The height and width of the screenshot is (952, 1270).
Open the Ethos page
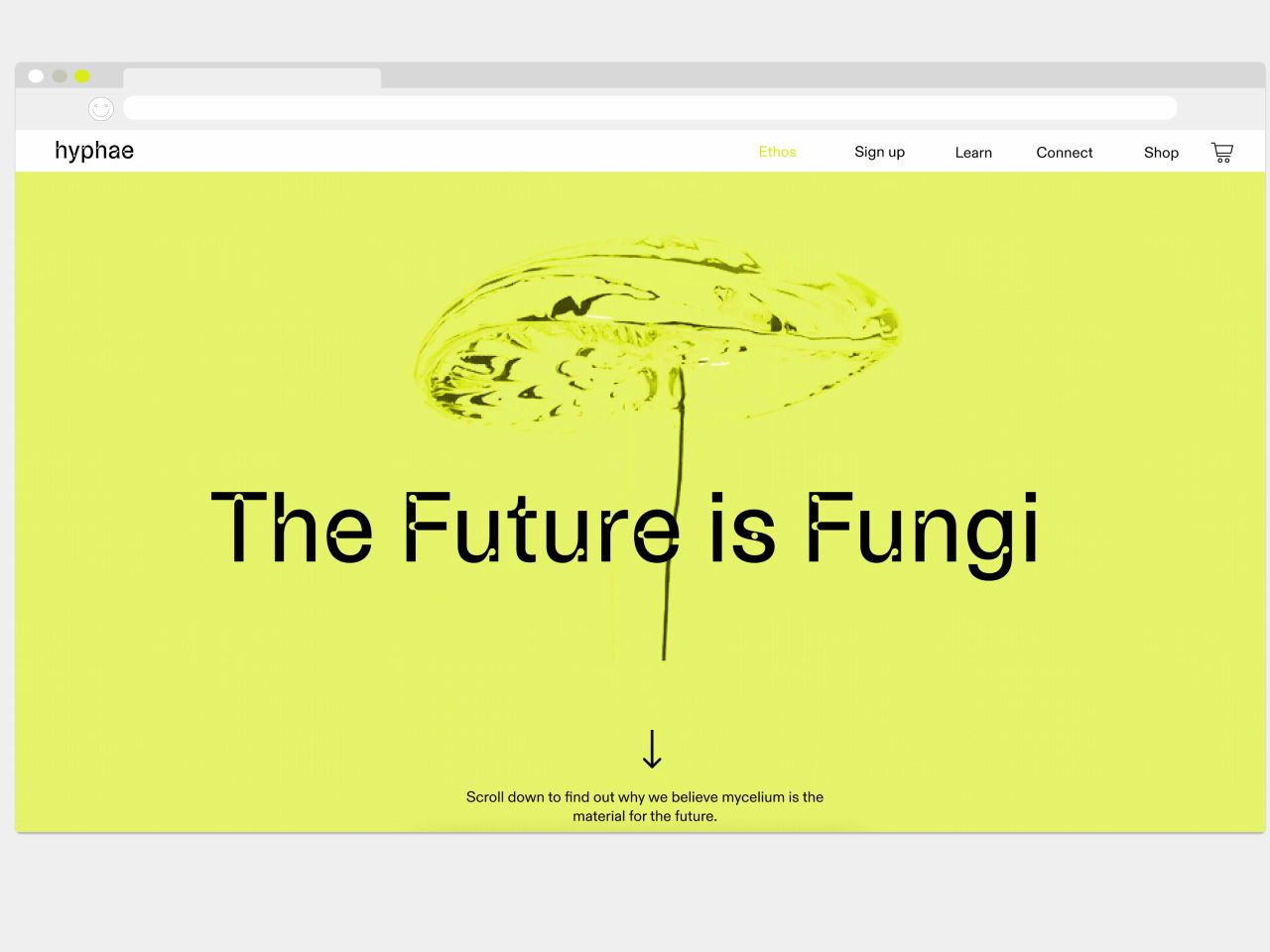point(777,152)
